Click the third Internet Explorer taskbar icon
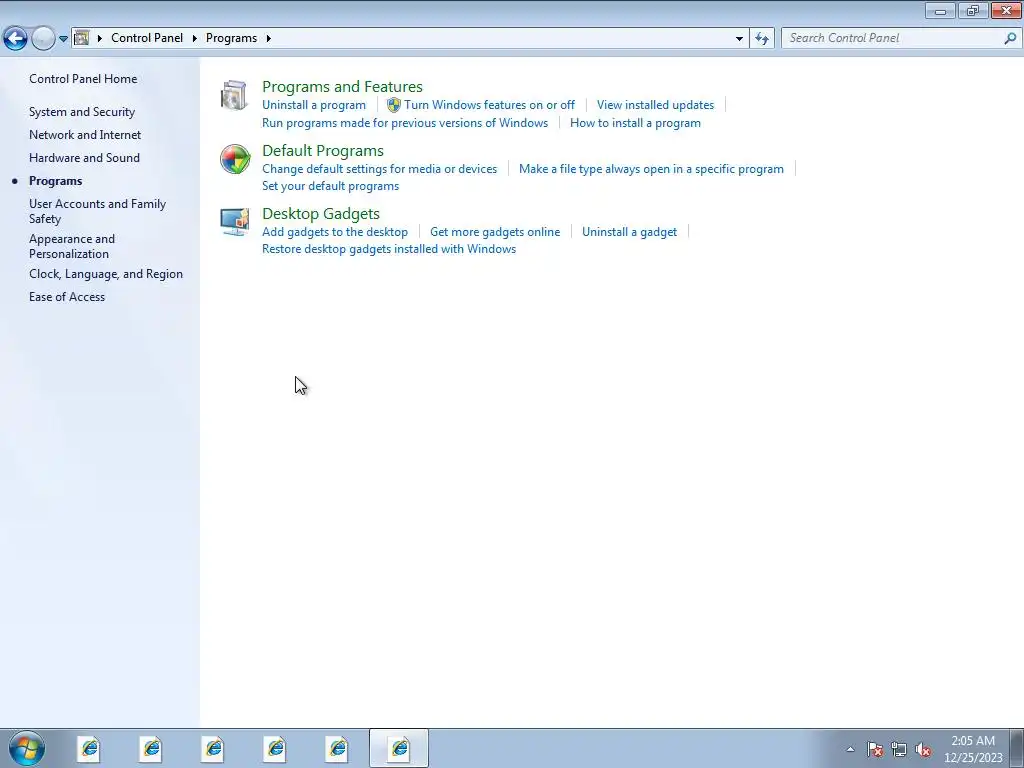 [x=214, y=748]
